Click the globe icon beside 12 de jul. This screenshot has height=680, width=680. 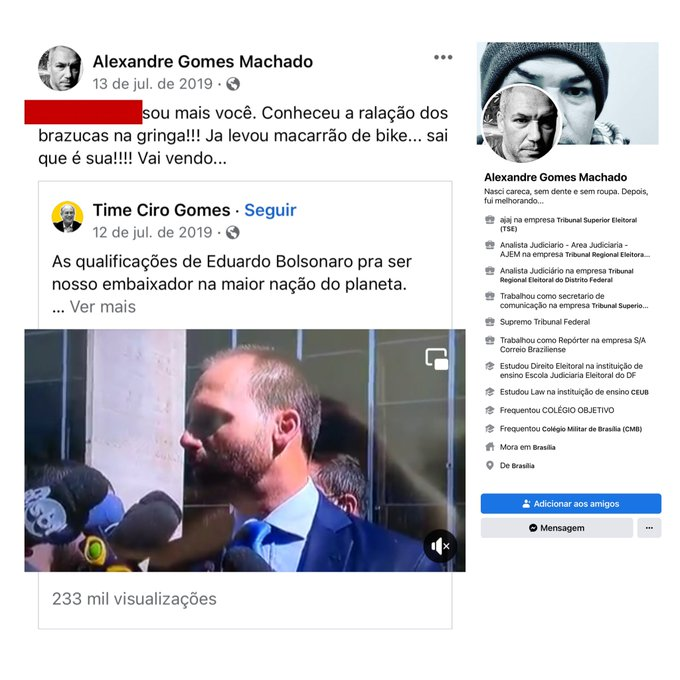pos(232,232)
